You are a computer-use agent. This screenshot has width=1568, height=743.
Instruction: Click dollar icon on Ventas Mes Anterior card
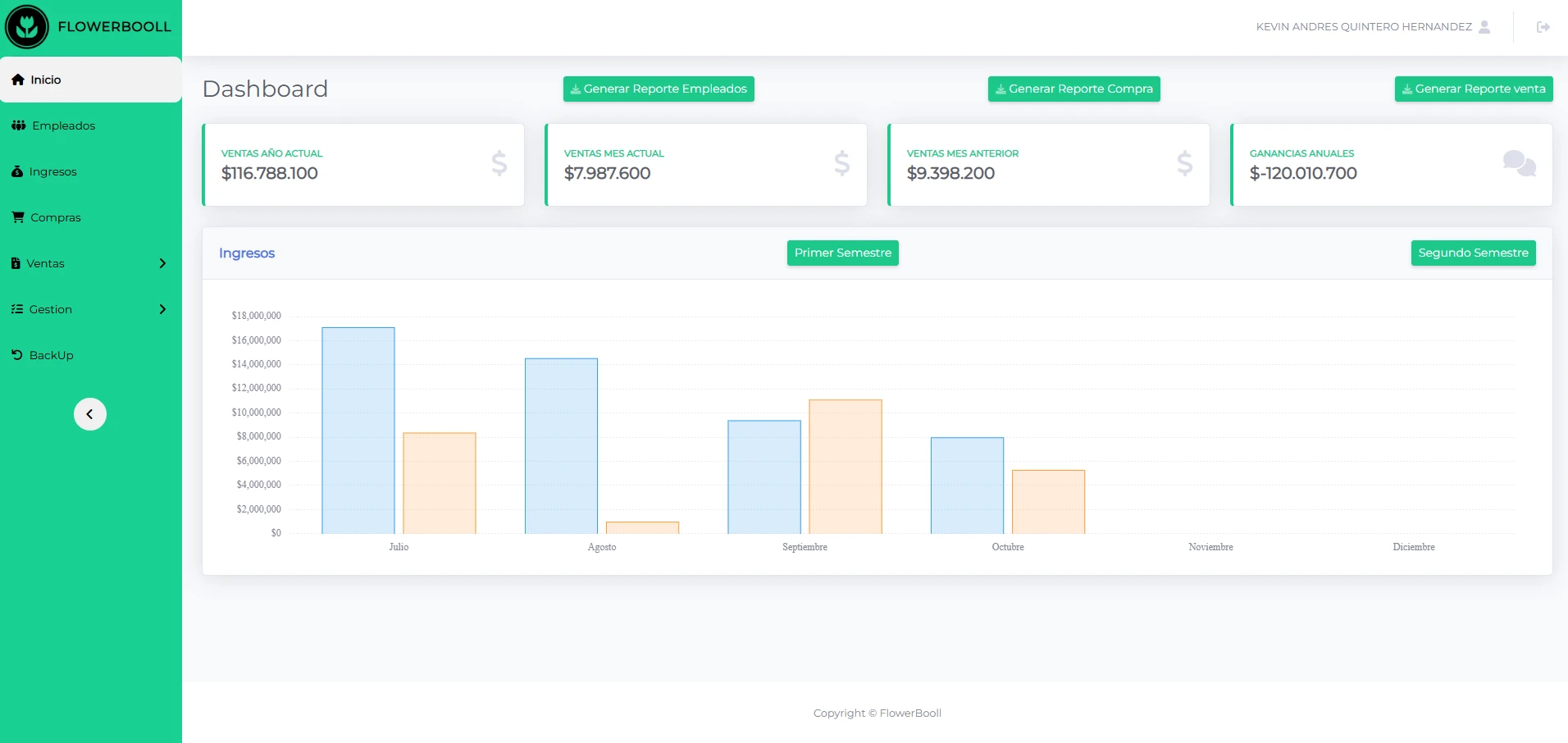[1185, 163]
